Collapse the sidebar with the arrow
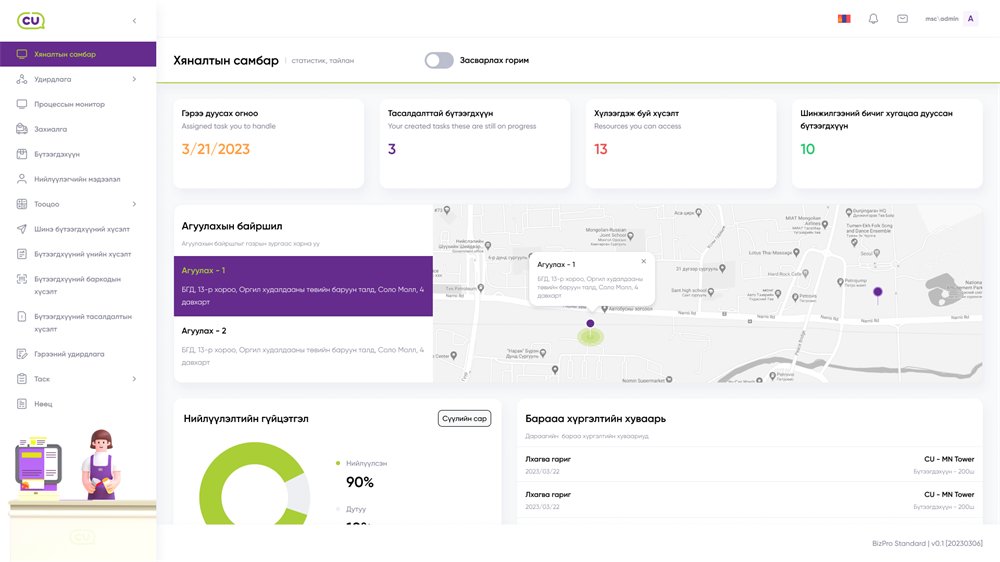Screen dimensions: 1000x562 click(135, 20)
